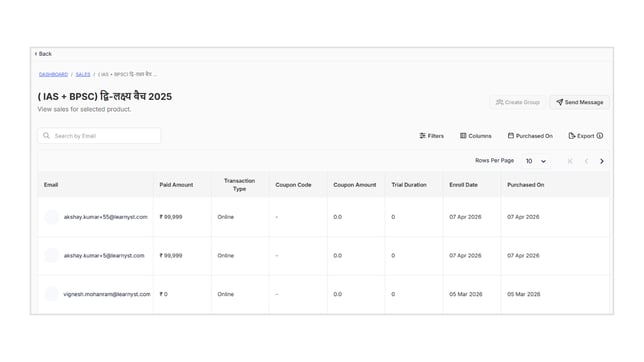644x362 pixels.
Task: Click the Columns table icon
Action: [463, 136]
